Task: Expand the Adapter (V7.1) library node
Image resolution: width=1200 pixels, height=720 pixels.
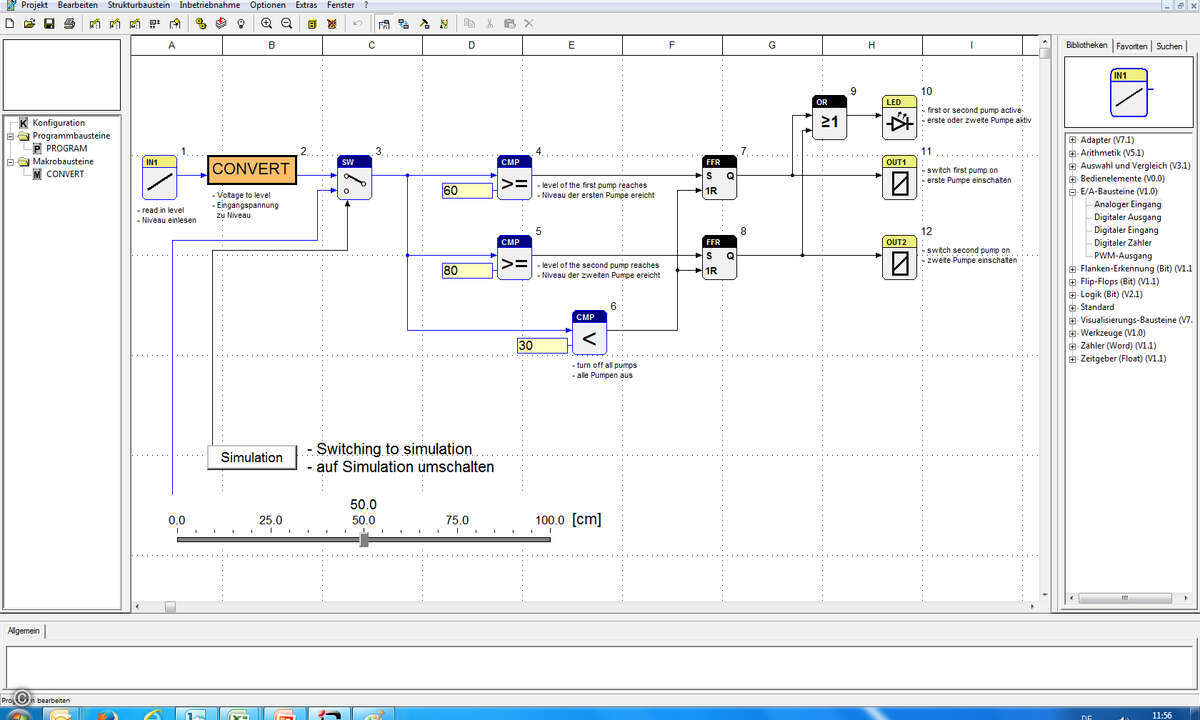Action: pyautogui.click(x=1072, y=140)
